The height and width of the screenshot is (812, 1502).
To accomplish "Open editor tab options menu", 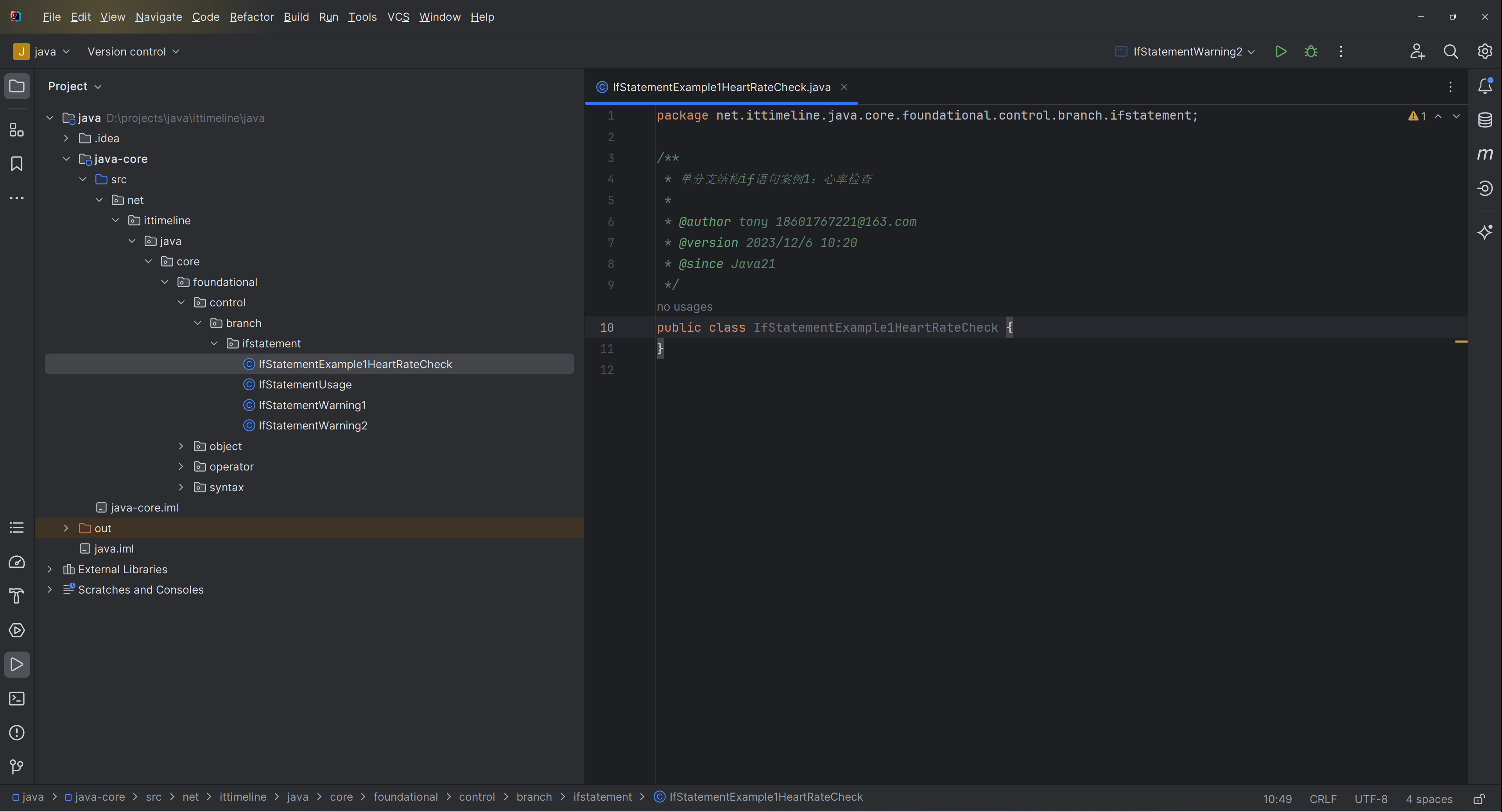I will coord(1451,87).
